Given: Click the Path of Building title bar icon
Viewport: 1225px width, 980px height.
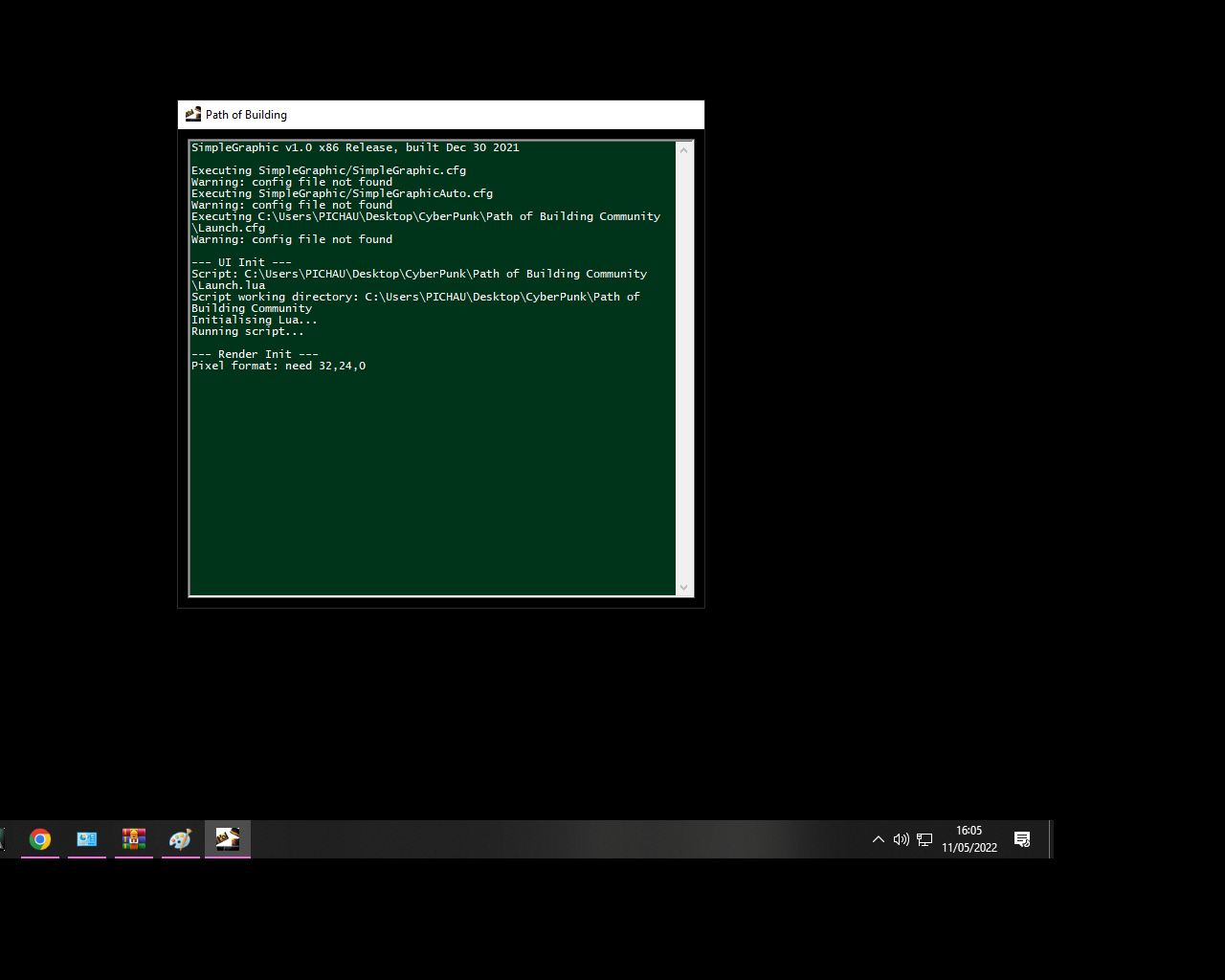Looking at the screenshot, I should tap(192, 114).
